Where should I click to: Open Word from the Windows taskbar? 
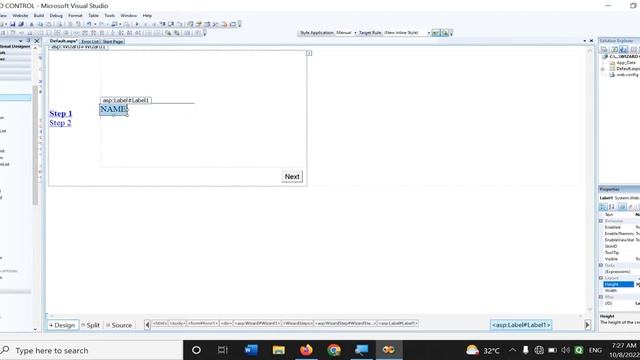pyautogui.click(x=251, y=350)
